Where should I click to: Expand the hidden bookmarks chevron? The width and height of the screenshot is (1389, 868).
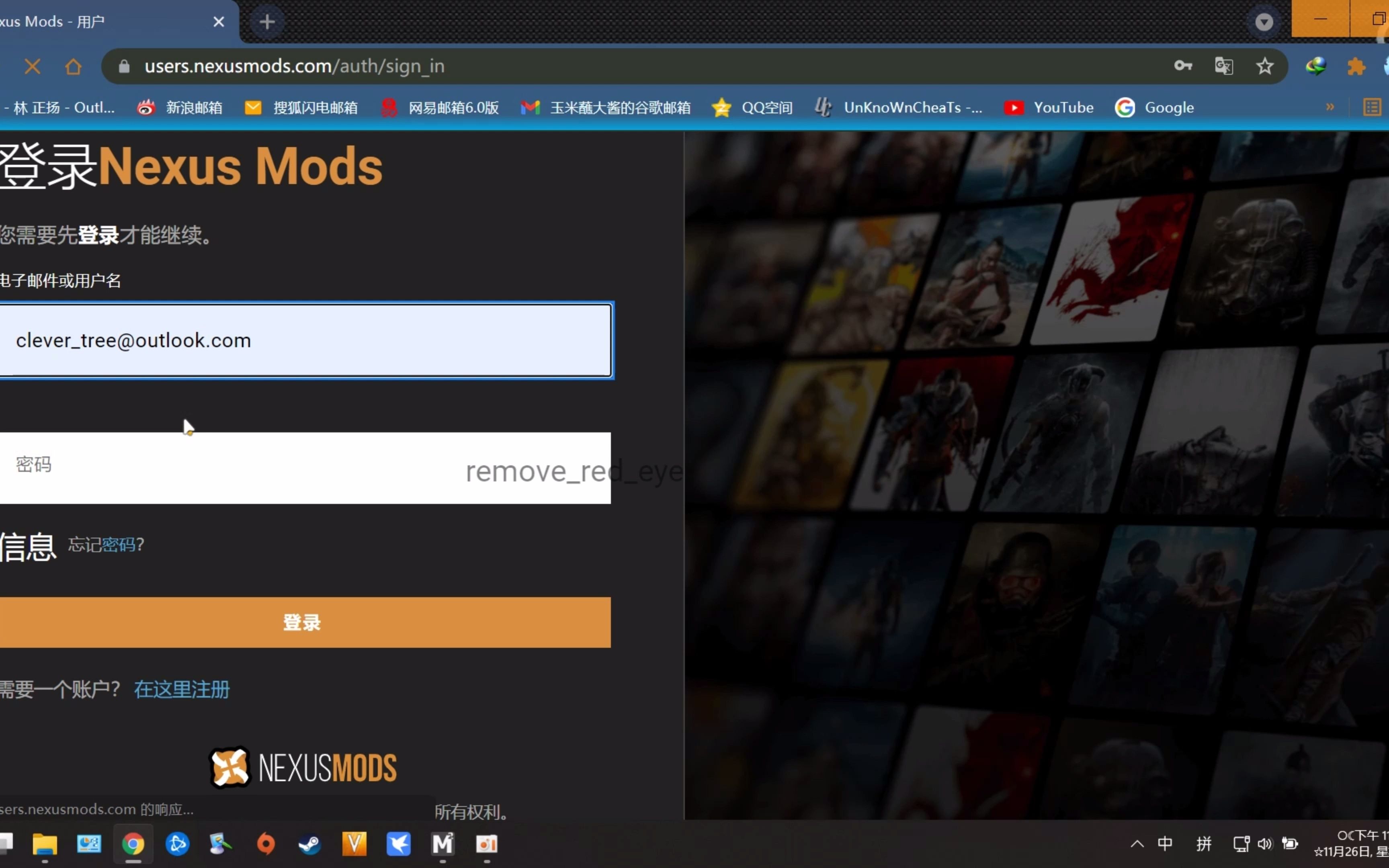[1330, 107]
